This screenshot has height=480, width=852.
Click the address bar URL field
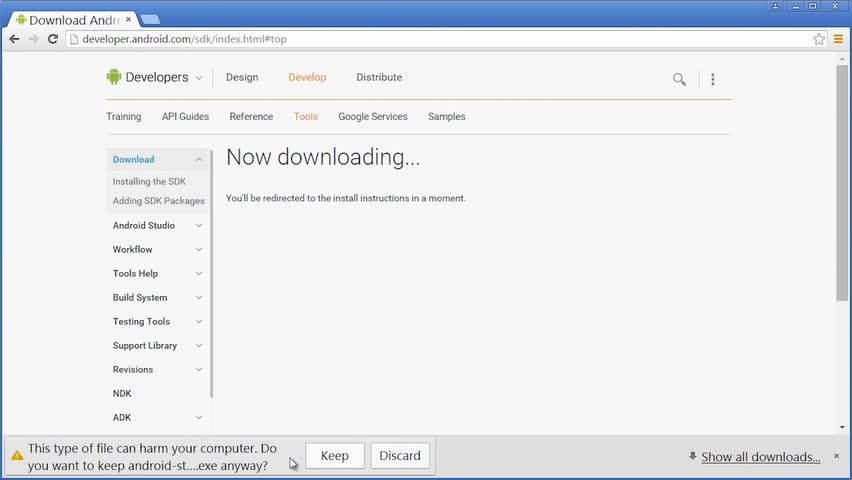[x=440, y=39]
